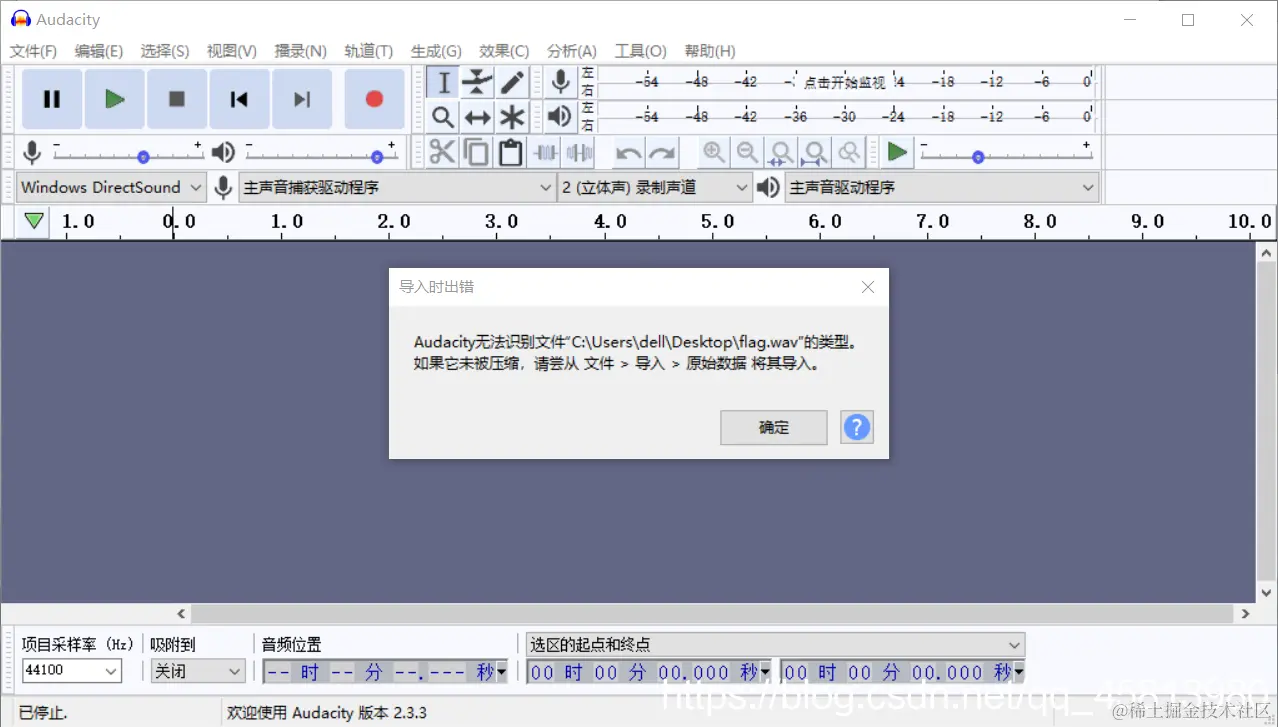
Task: Click the horizontal scrollbar right arrow
Action: click(1245, 613)
